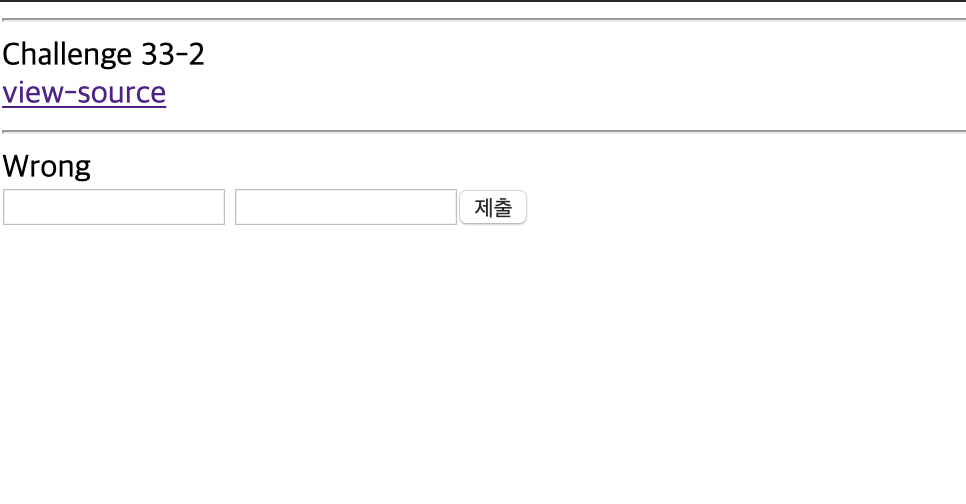Click the Challenge 33-2 heading text

pyautogui.click(x=104, y=54)
